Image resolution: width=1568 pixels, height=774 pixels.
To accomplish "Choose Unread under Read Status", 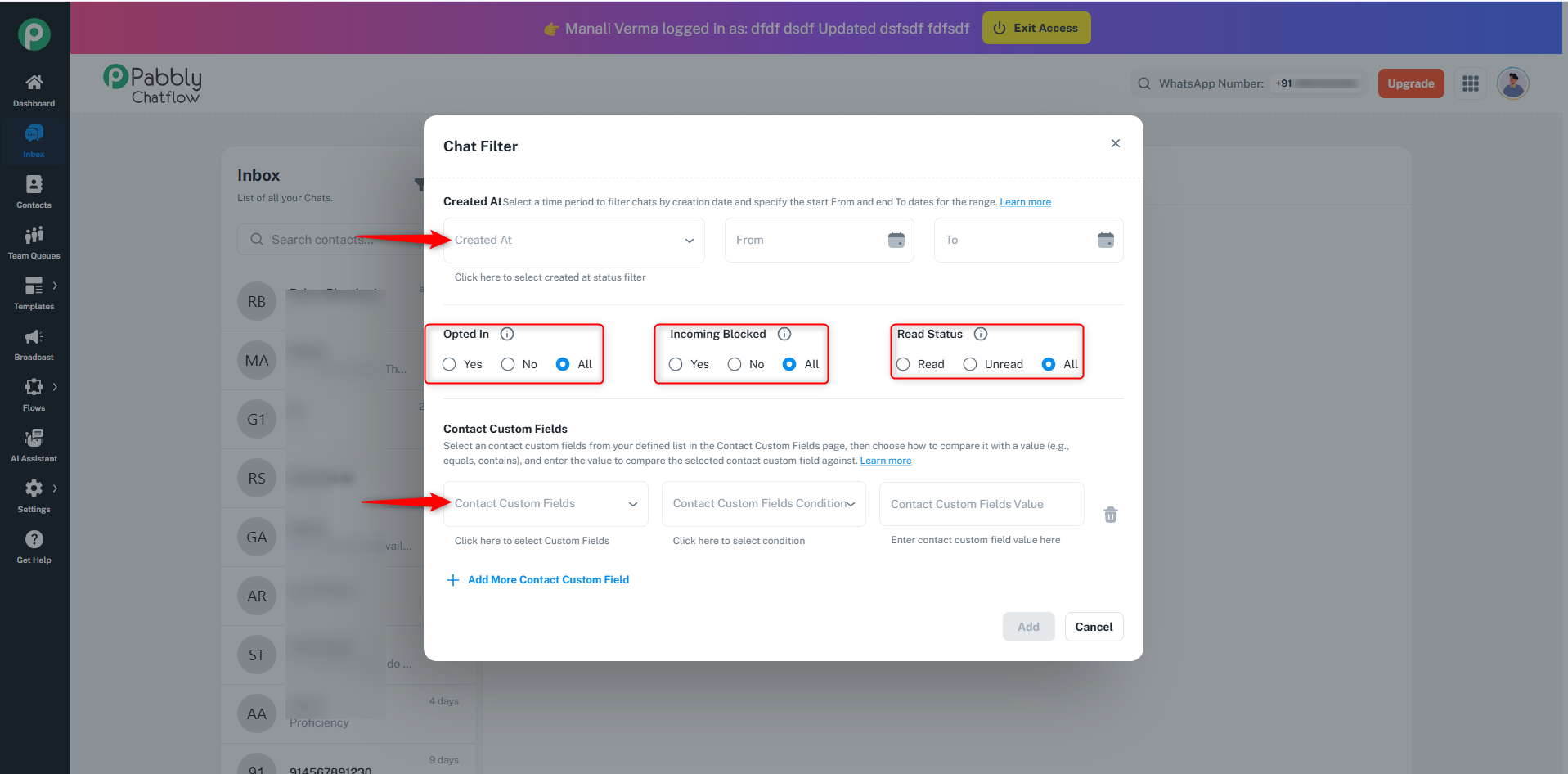I will (x=970, y=364).
